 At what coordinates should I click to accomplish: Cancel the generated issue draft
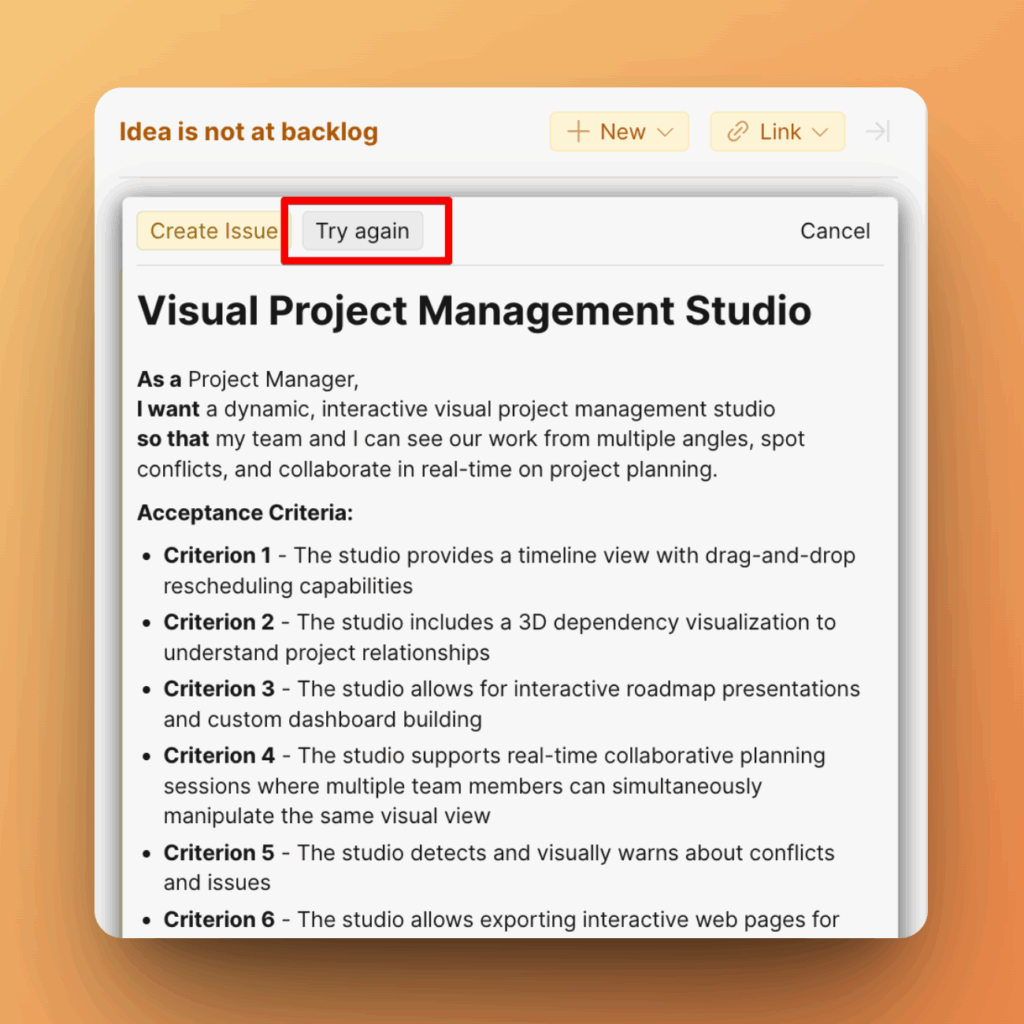[x=834, y=231]
